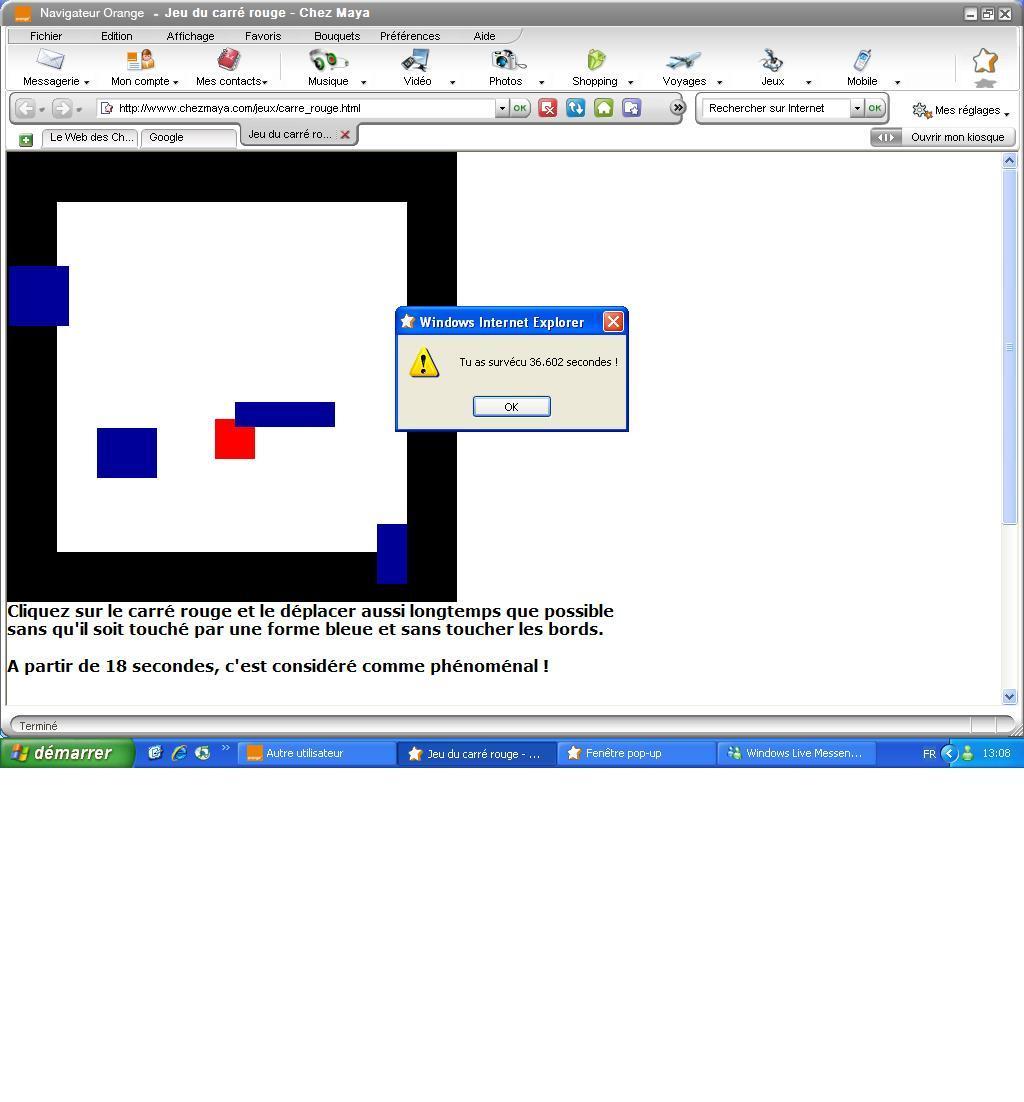The height and width of the screenshot is (1102, 1024).
Task: Open the Messagerie mail icon
Action: [x=51, y=60]
